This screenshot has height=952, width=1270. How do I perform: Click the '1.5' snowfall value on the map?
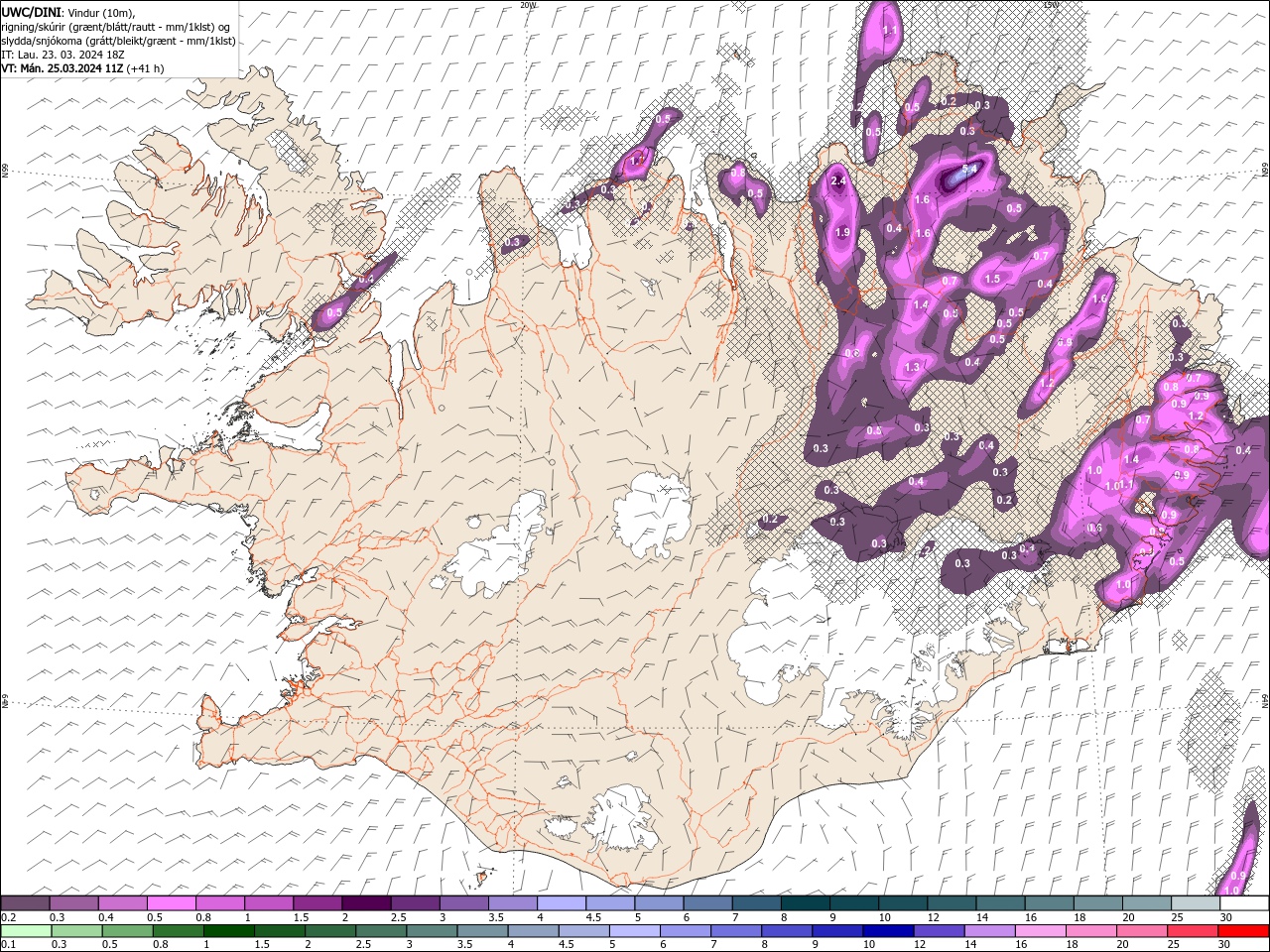(992, 280)
